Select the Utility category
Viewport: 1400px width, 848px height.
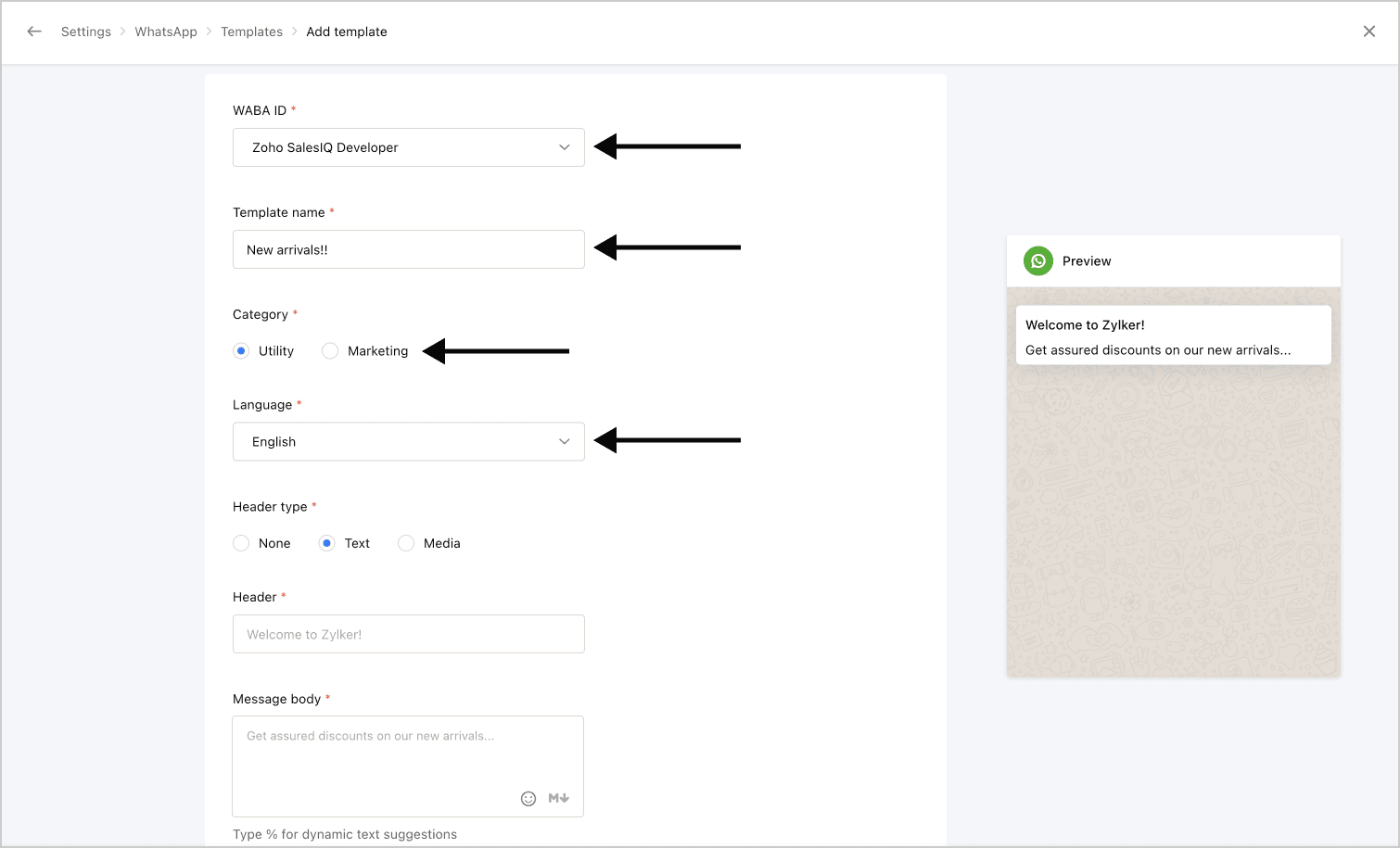pyautogui.click(x=241, y=351)
